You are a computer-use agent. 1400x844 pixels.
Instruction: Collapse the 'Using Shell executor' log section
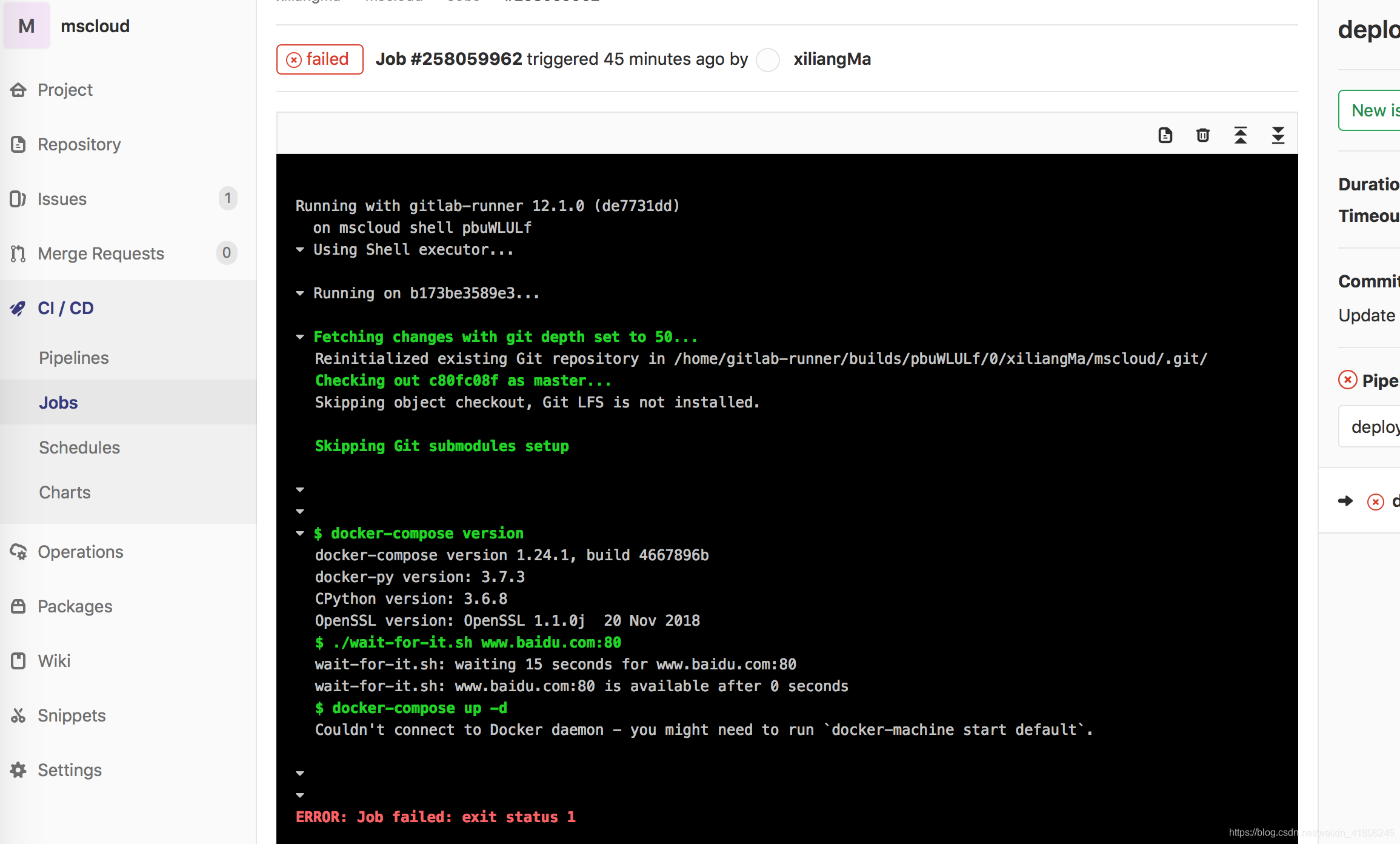[300, 249]
